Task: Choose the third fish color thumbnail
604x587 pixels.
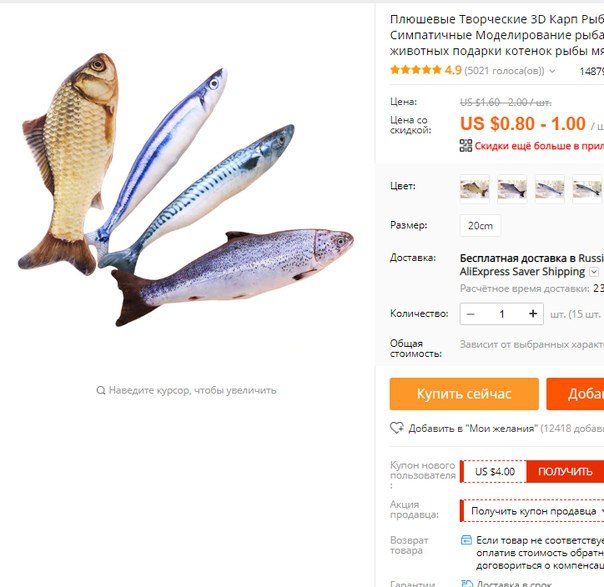Action: tap(550, 189)
